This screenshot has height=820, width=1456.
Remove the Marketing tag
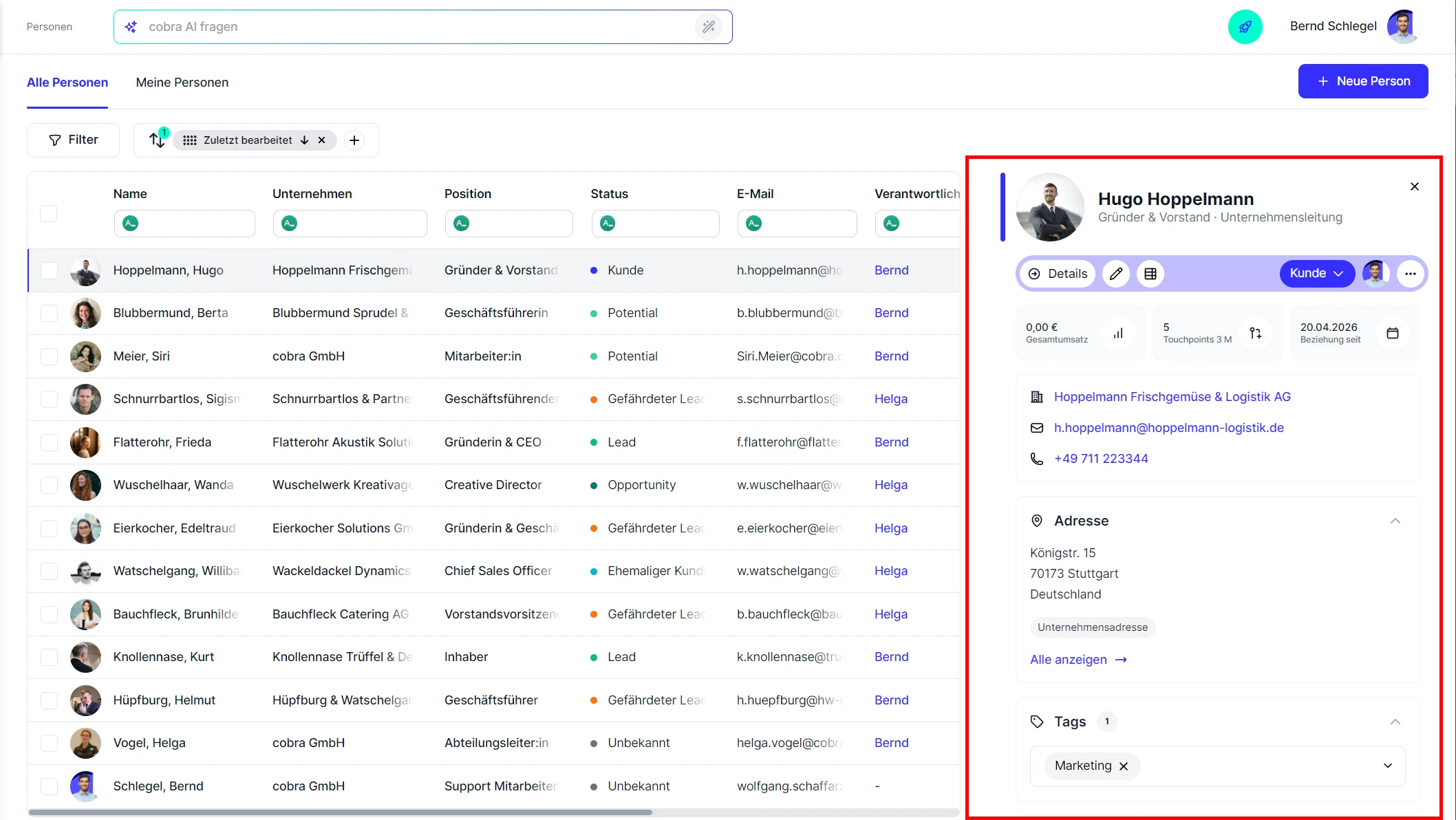coord(1124,766)
